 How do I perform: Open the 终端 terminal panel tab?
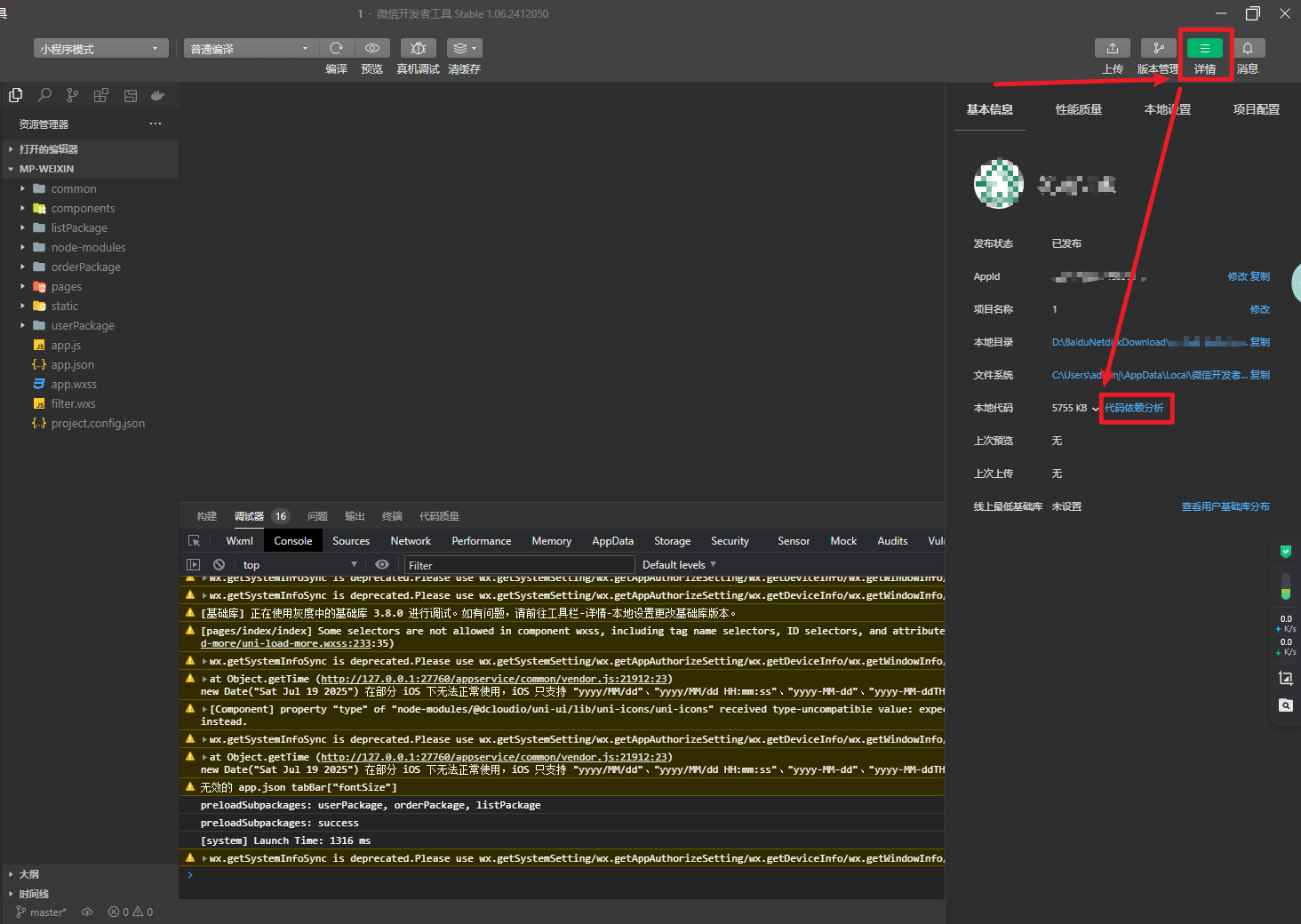click(392, 516)
